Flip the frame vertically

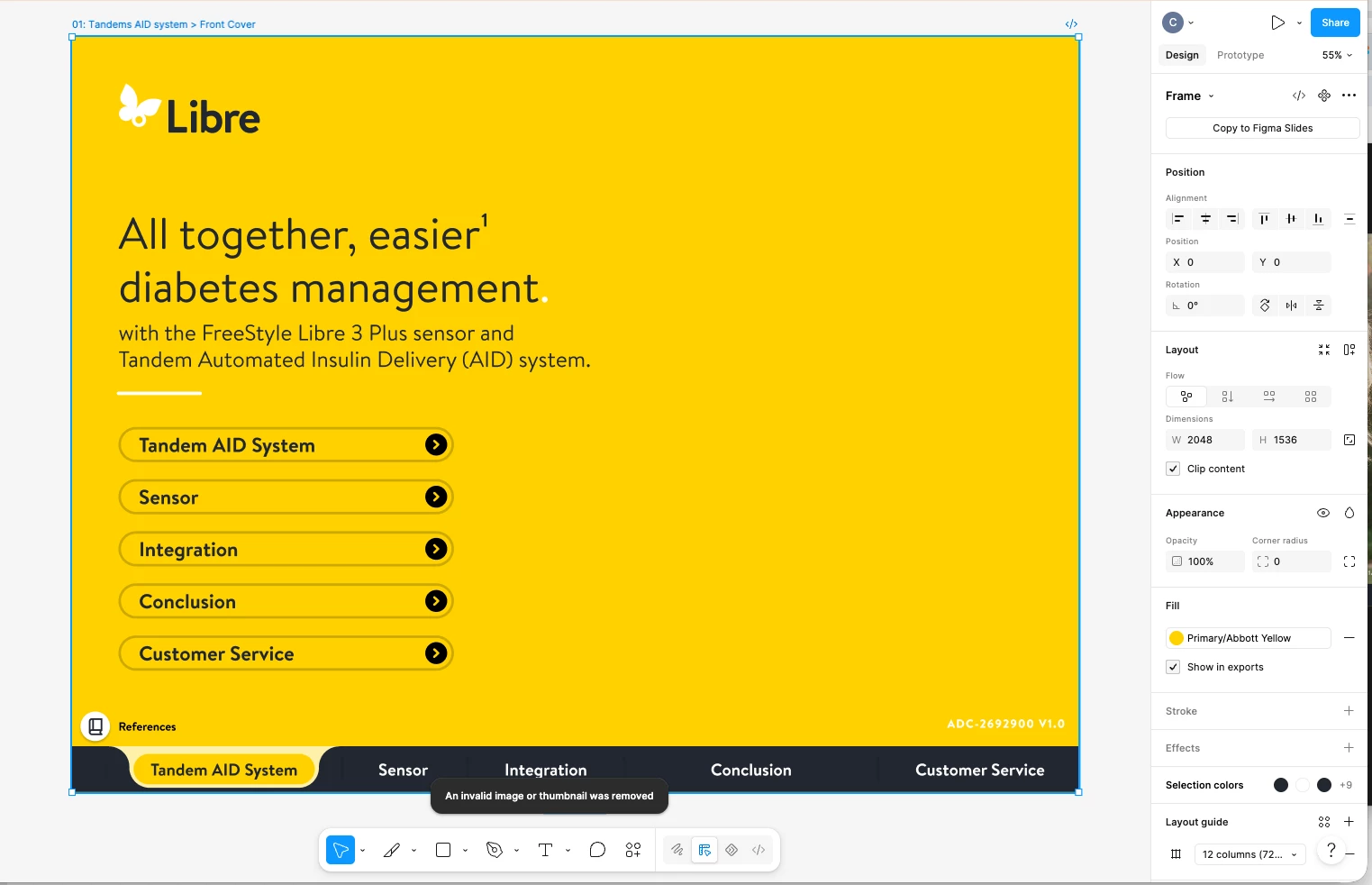[x=1319, y=306]
